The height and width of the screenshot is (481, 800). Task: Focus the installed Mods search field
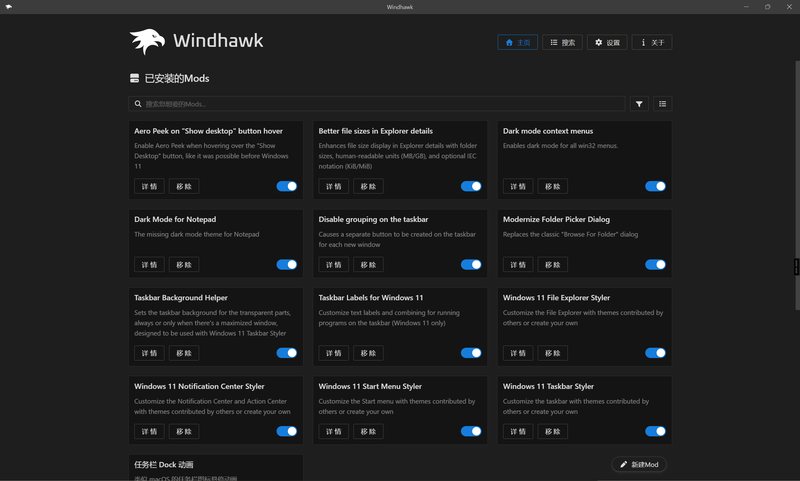377,104
